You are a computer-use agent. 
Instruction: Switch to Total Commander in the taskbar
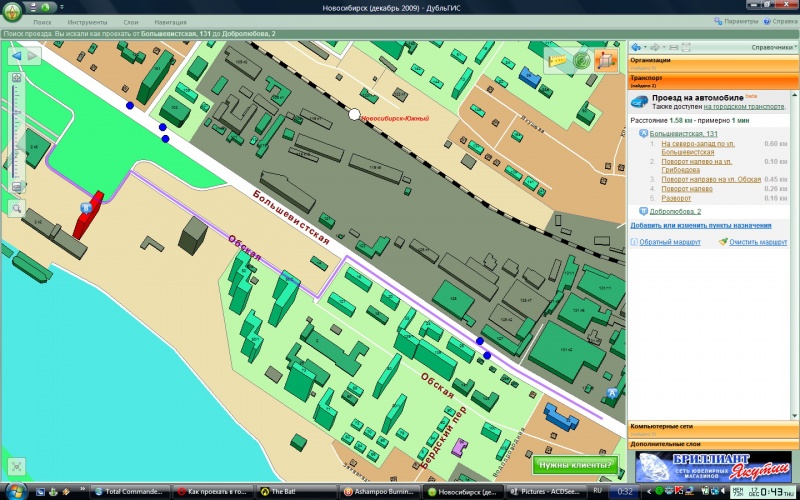click(x=131, y=492)
